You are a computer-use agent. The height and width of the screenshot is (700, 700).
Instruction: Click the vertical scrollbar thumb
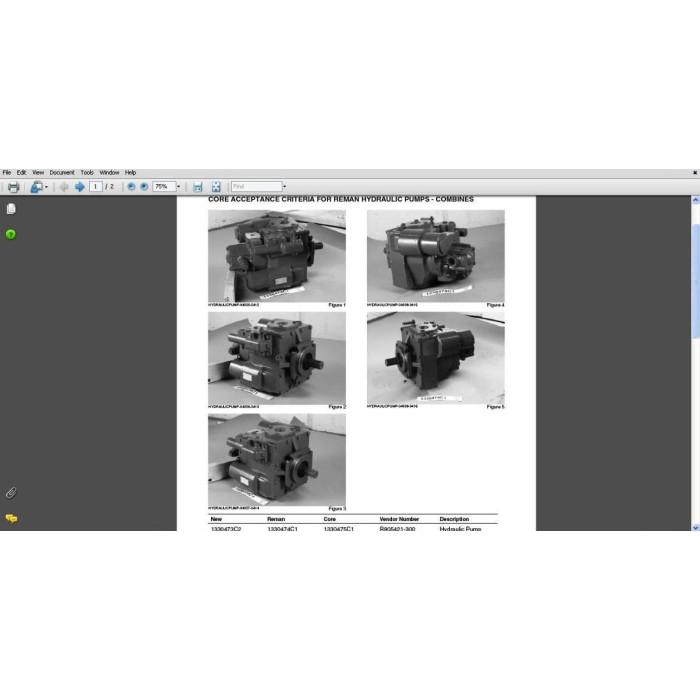696,281
